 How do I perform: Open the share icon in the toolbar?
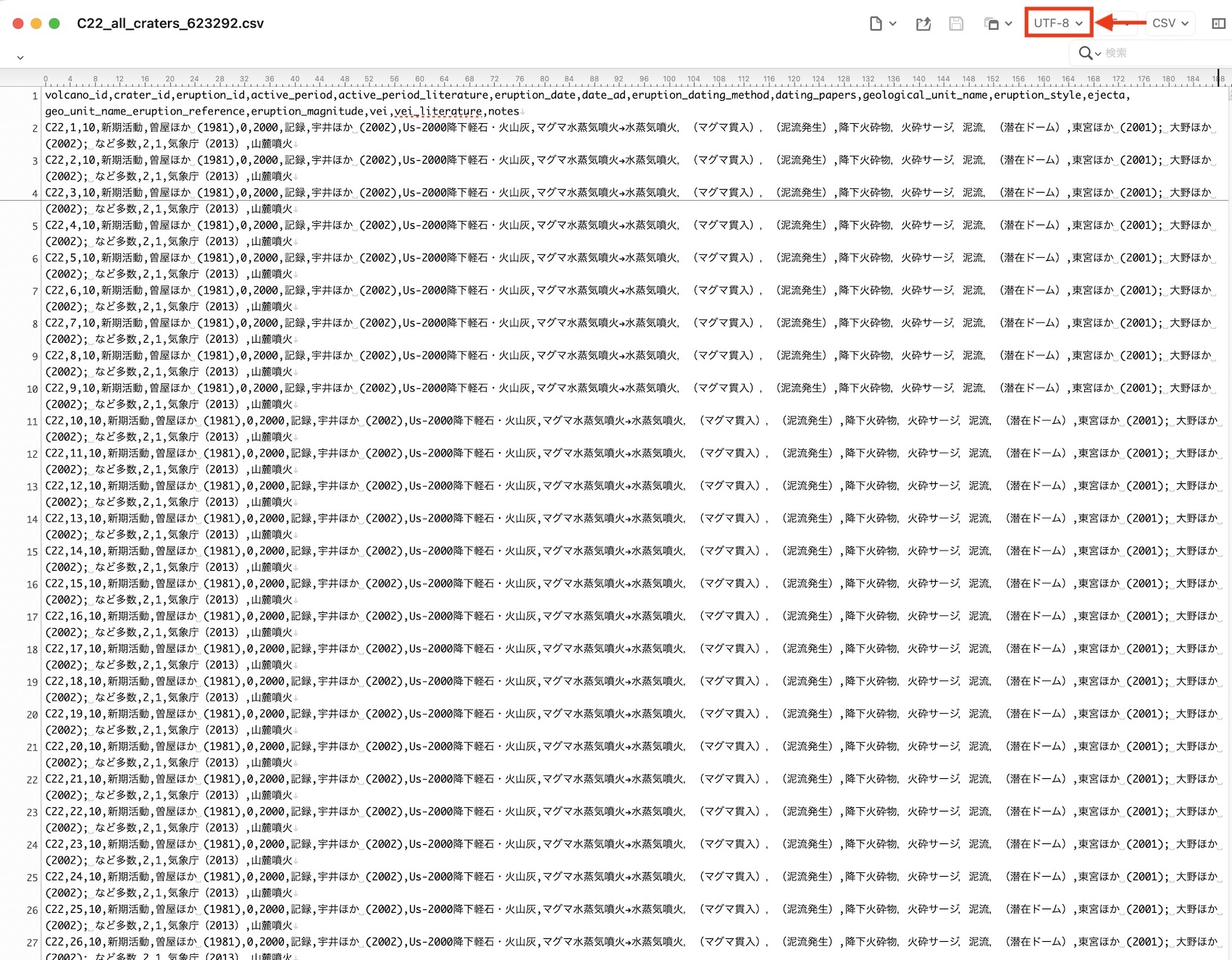(x=923, y=24)
